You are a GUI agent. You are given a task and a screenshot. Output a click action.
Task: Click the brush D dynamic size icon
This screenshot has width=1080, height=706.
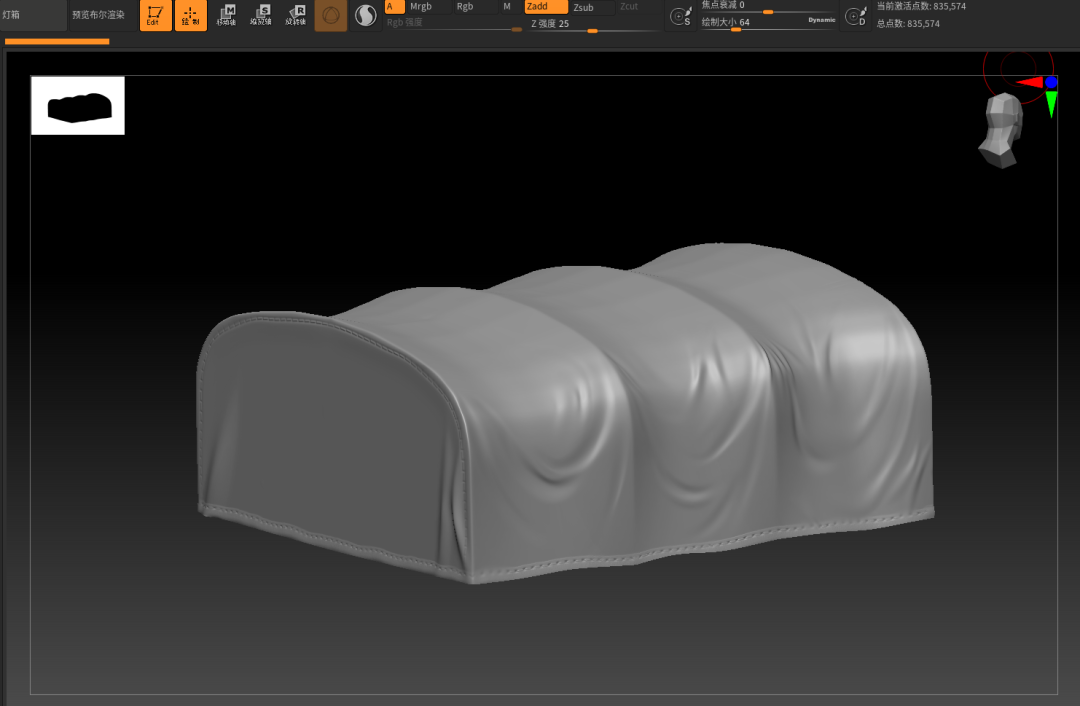(x=856, y=16)
